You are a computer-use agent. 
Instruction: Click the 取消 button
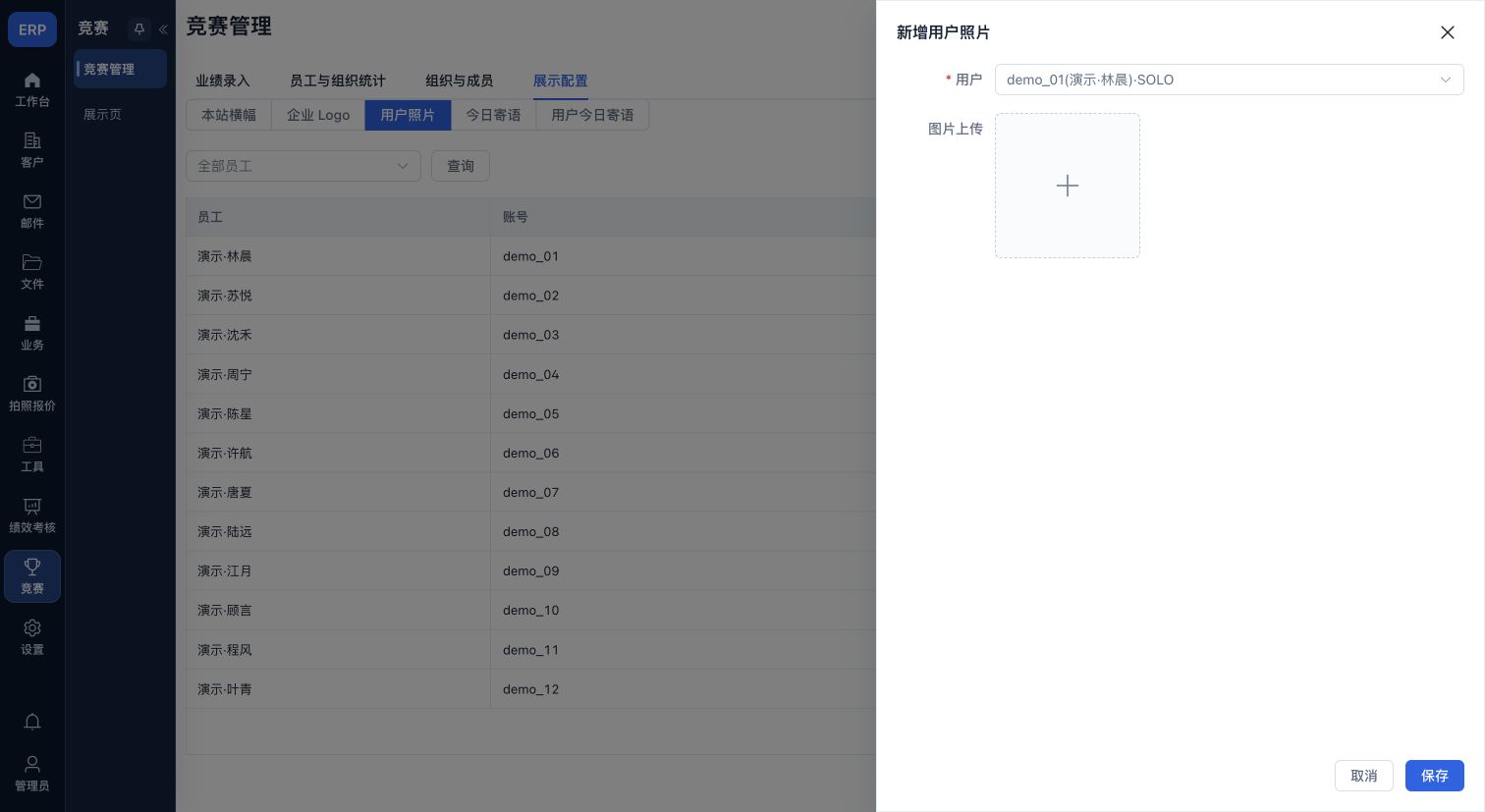coord(1364,776)
